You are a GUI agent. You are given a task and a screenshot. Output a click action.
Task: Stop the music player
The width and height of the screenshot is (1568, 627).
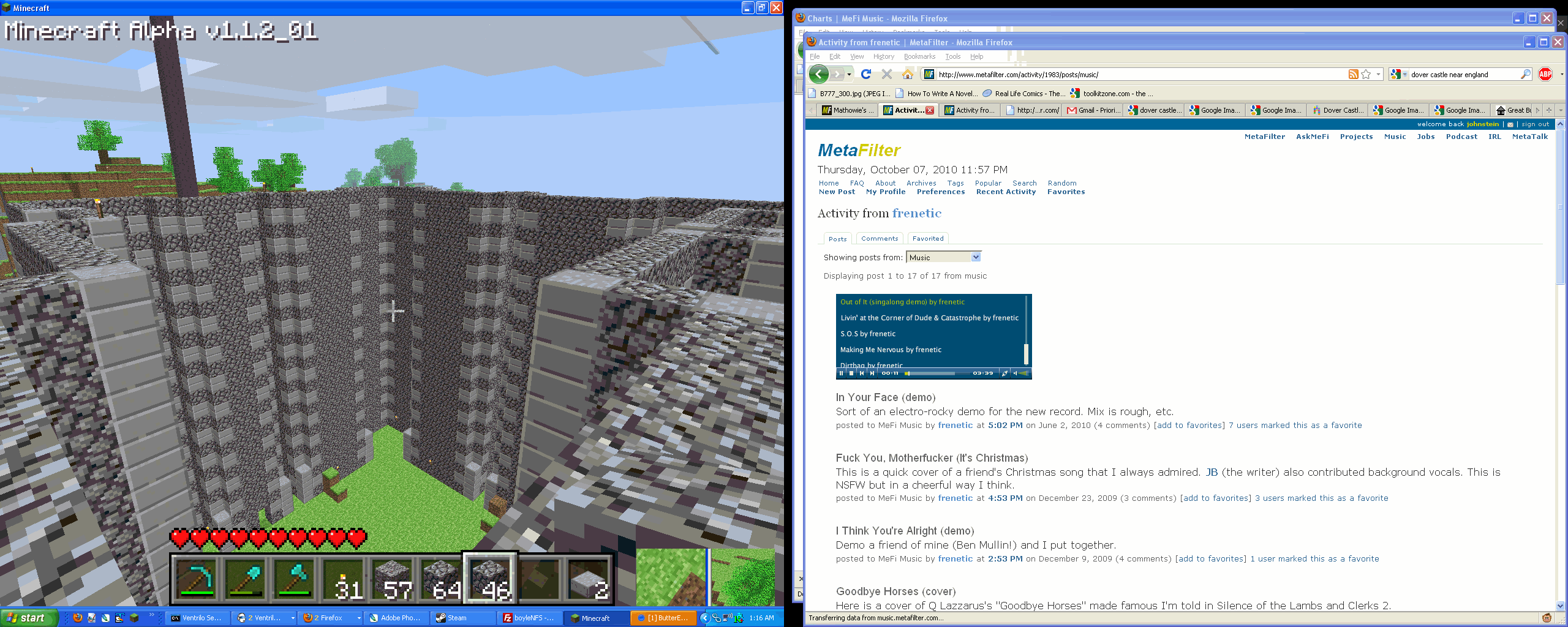coord(851,373)
